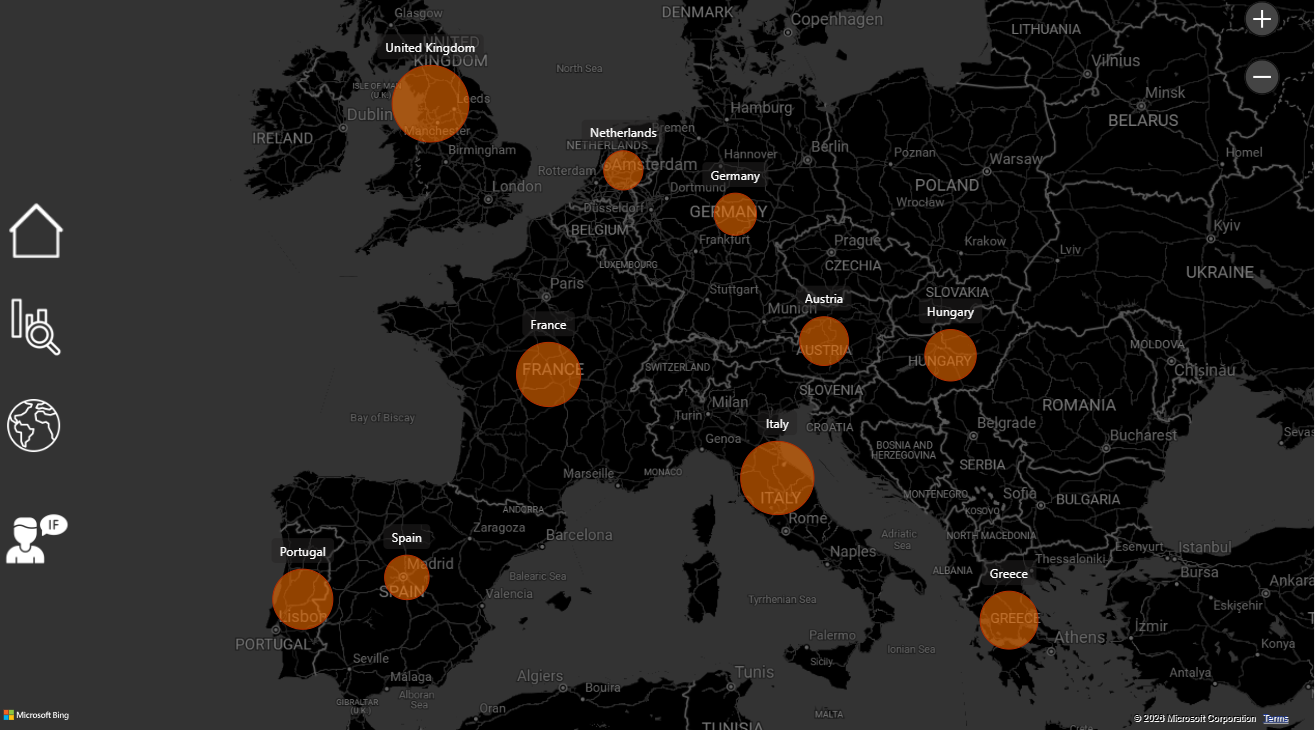Click the Barcelona city label

[x=579, y=535]
